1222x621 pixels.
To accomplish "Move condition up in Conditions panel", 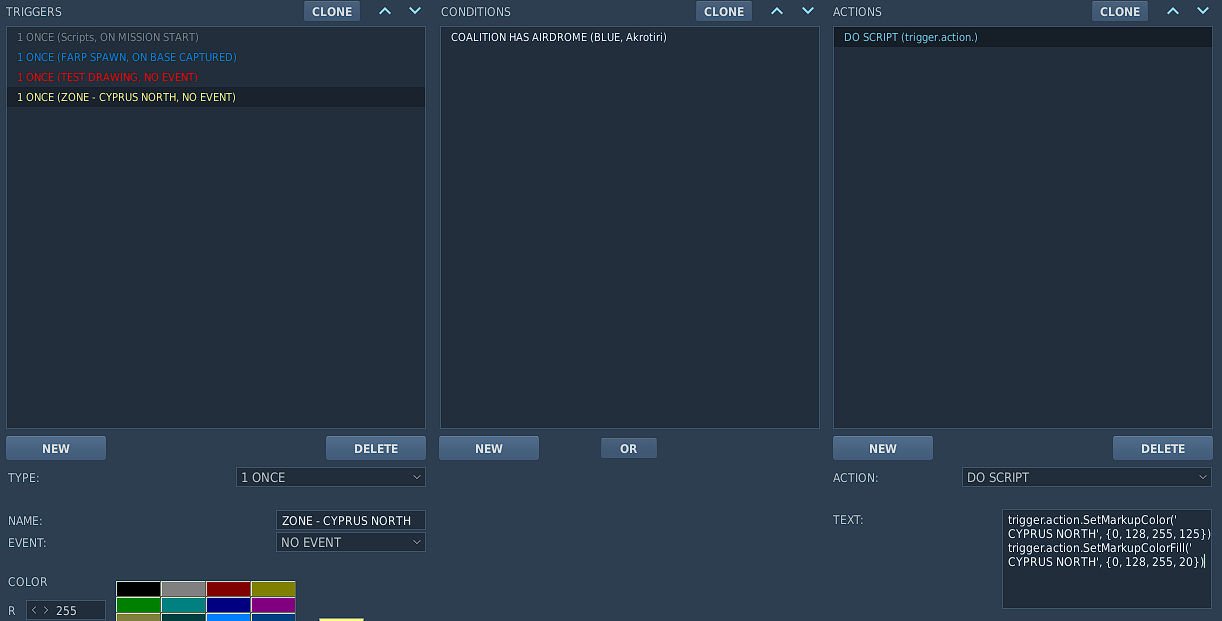I will 777,11.
